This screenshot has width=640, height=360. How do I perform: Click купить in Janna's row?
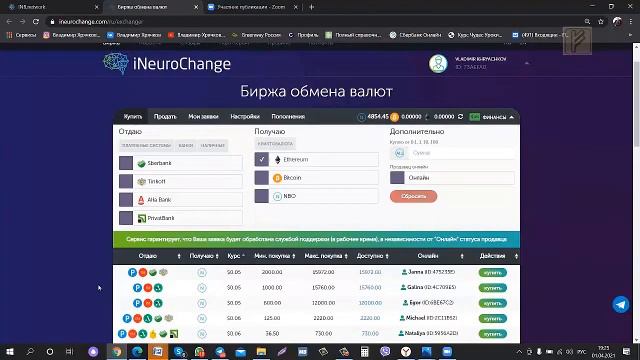493,272
